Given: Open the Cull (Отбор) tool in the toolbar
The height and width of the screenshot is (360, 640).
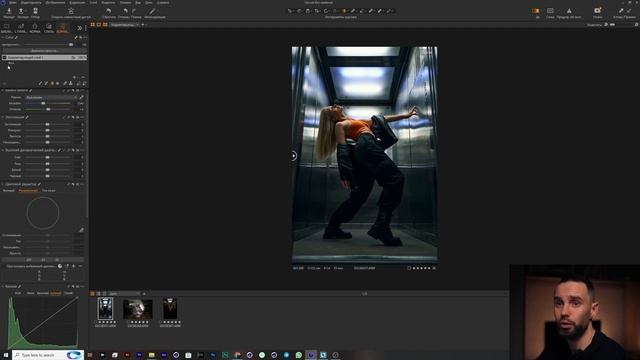Looking at the screenshot, I should [35, 11].
